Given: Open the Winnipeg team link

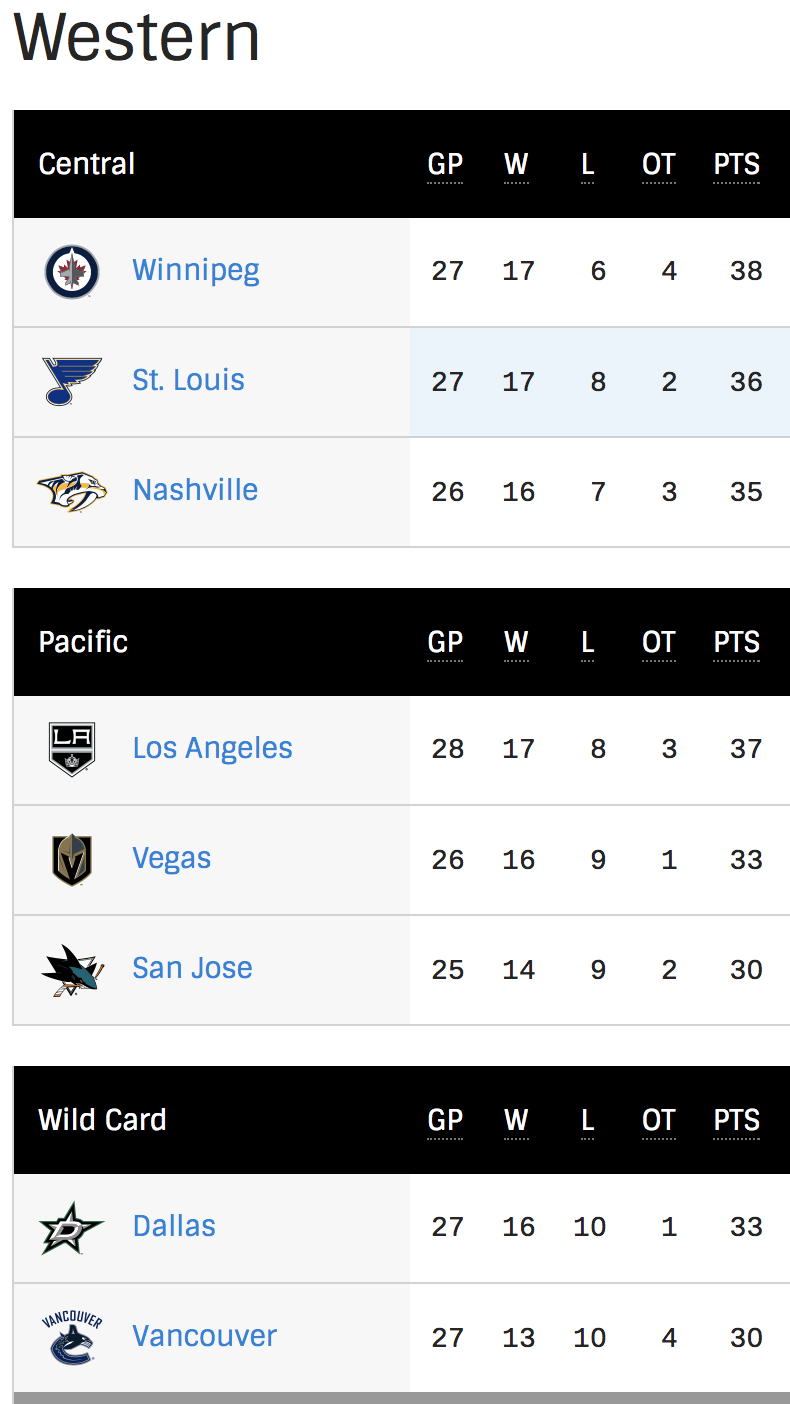Looking at the screenshot, I should click(x=196, y=270).
